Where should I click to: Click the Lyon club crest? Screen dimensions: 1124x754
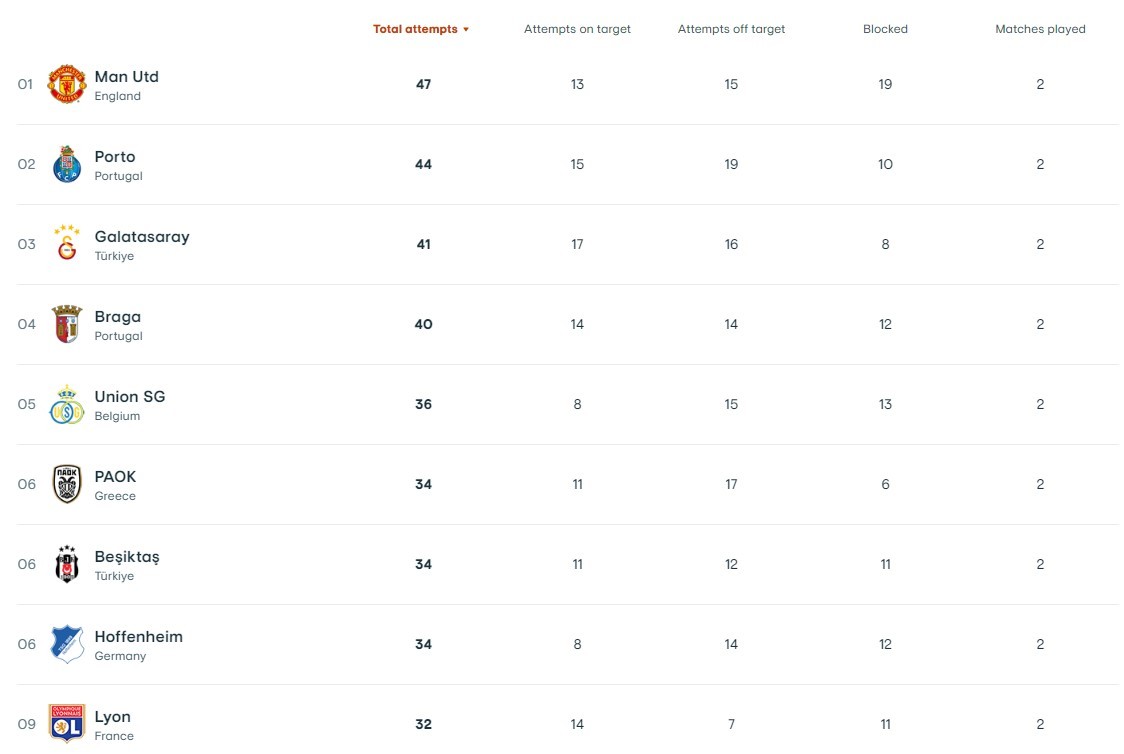click(67, 723)
